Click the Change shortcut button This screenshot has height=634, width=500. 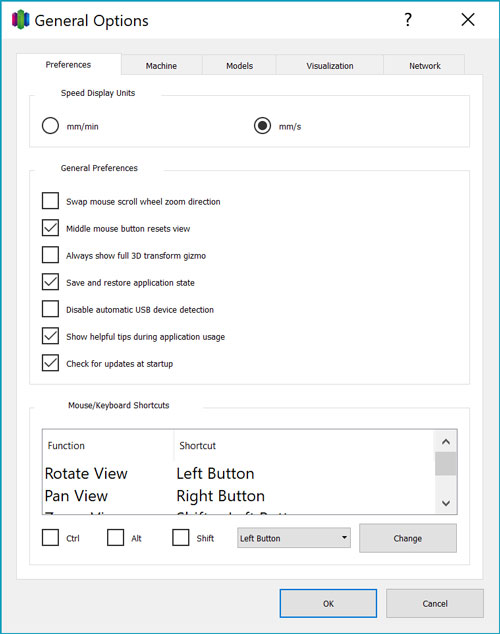[x=408, y=538]
